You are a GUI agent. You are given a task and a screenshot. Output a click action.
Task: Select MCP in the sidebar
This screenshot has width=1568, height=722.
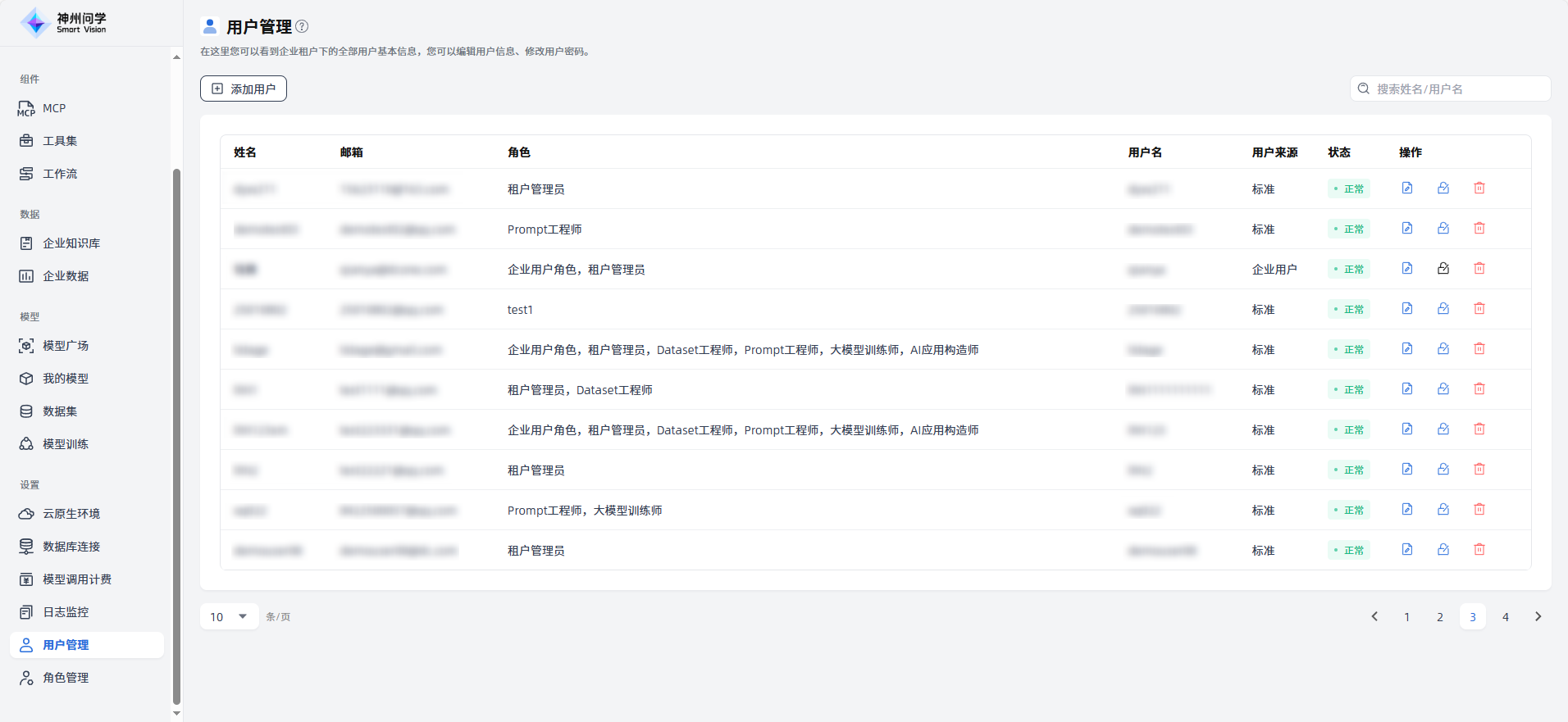[54, 108]
